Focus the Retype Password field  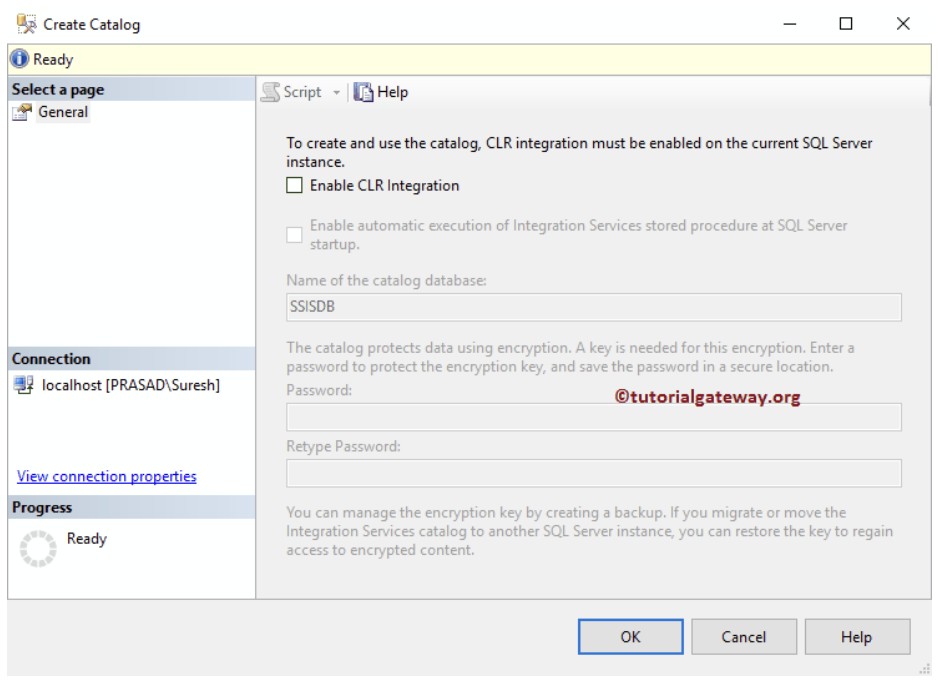click(593, 473)
